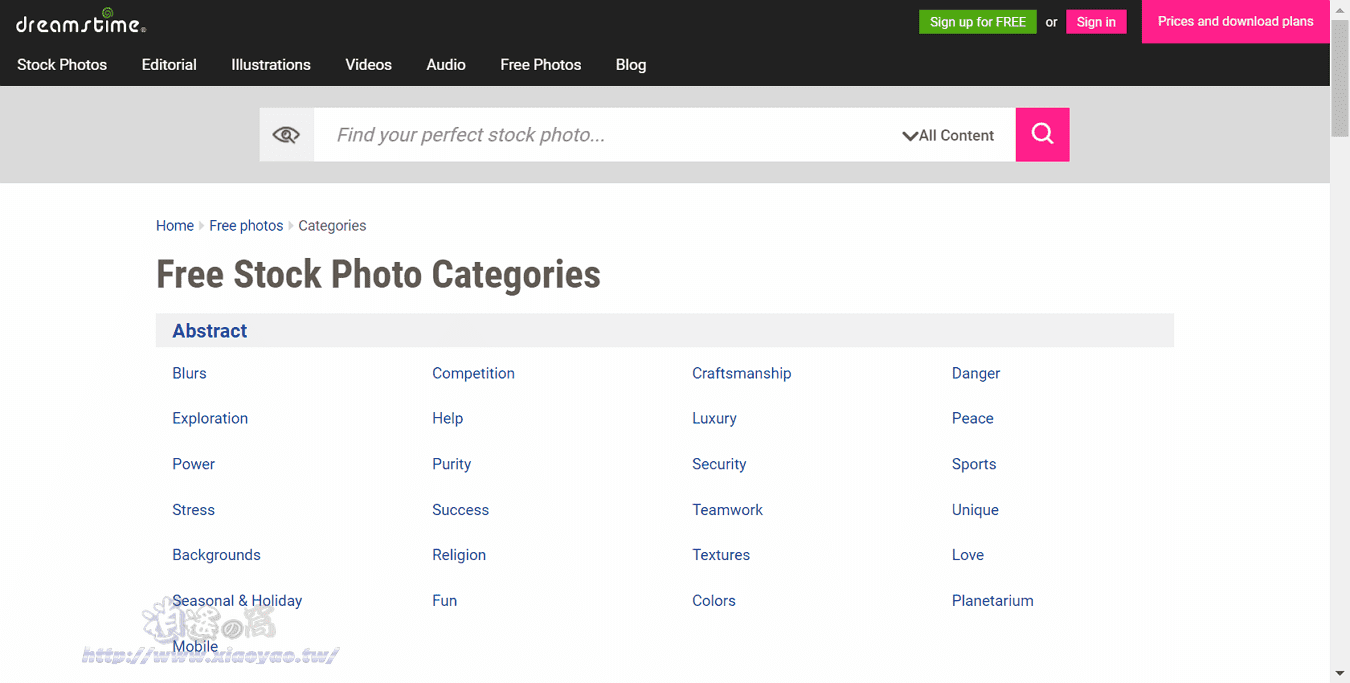Go to Free Photos section
The image size is (1350, 683).
point(541,65)
